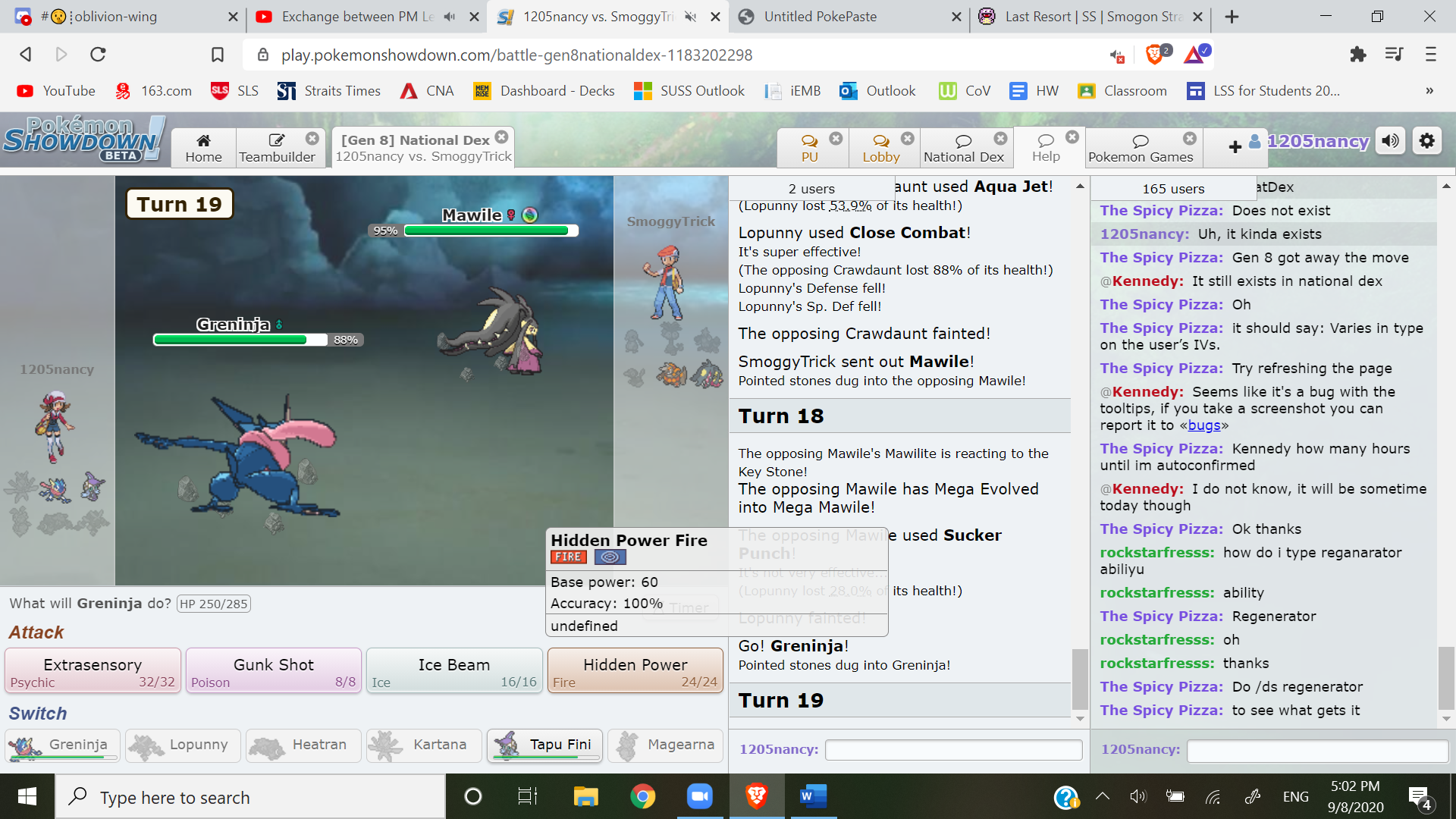1456x819 pixels.
Task: Reload the browser page
Action: (98, 55)
